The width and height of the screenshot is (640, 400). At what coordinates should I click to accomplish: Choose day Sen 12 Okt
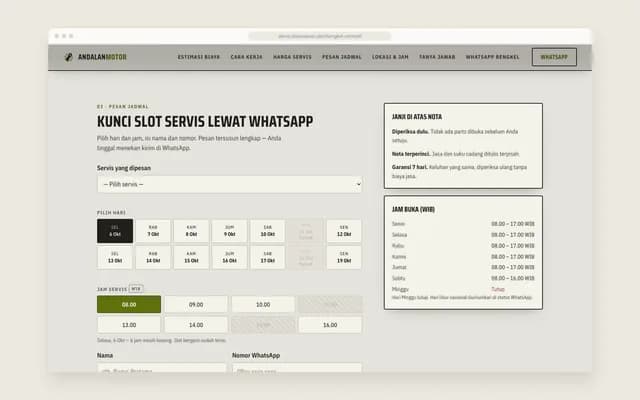click(x=344, y=231)
